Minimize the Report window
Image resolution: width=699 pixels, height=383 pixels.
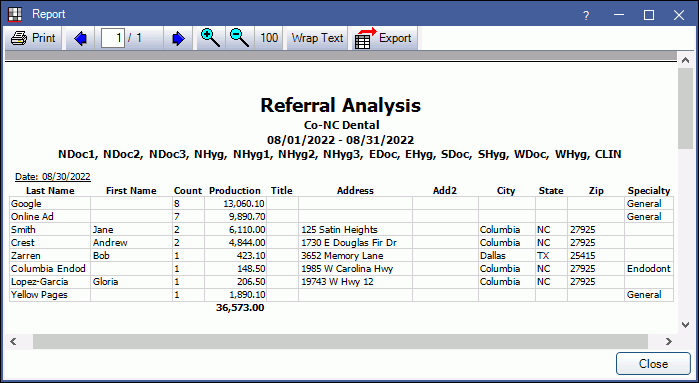tap(619, 15)
